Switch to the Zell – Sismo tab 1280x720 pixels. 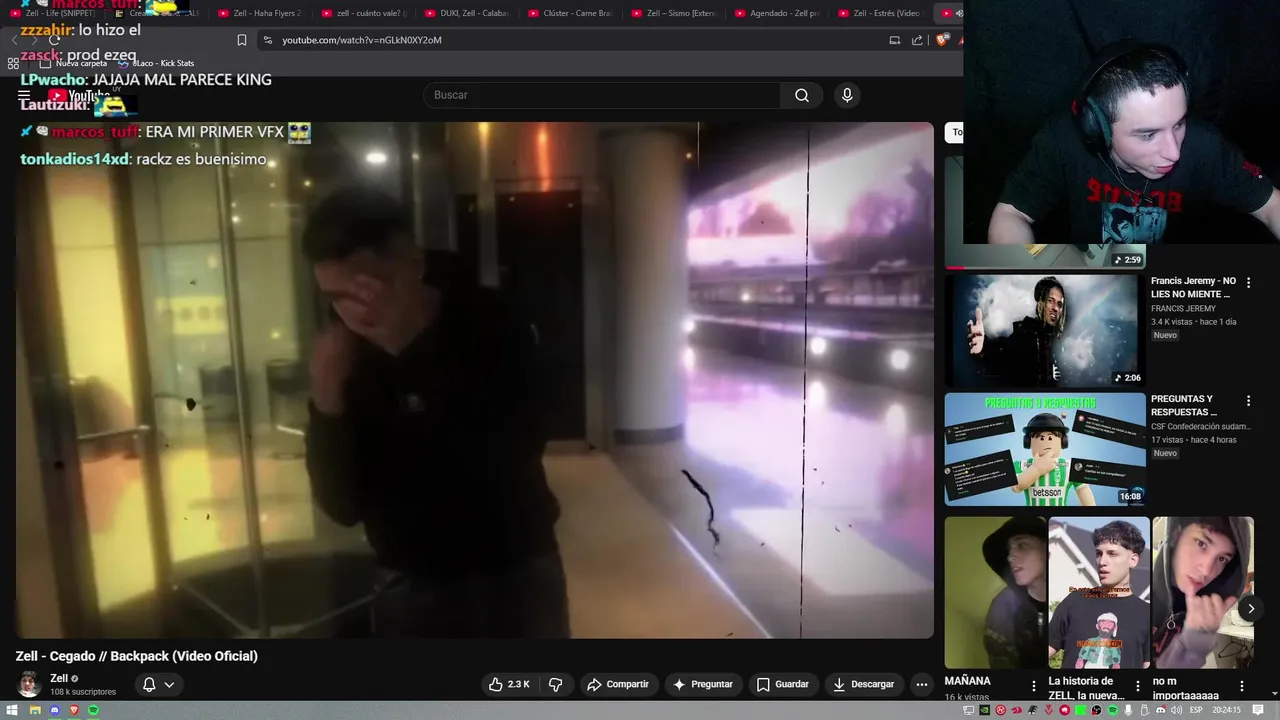pyautogui.click(x=673, y=13)
